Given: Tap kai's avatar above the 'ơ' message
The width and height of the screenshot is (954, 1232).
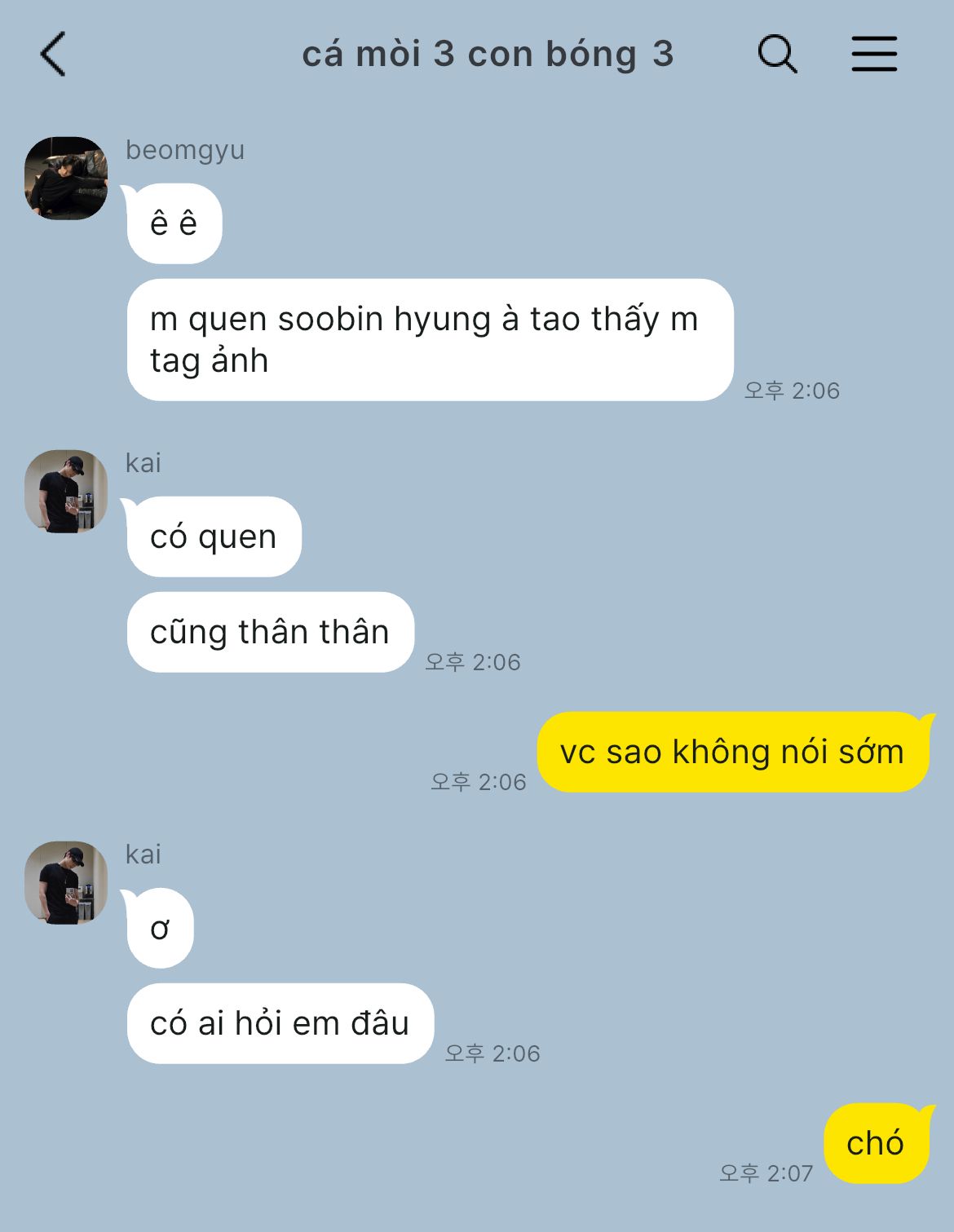Looking at the screenshot, I should click(66, 882).
